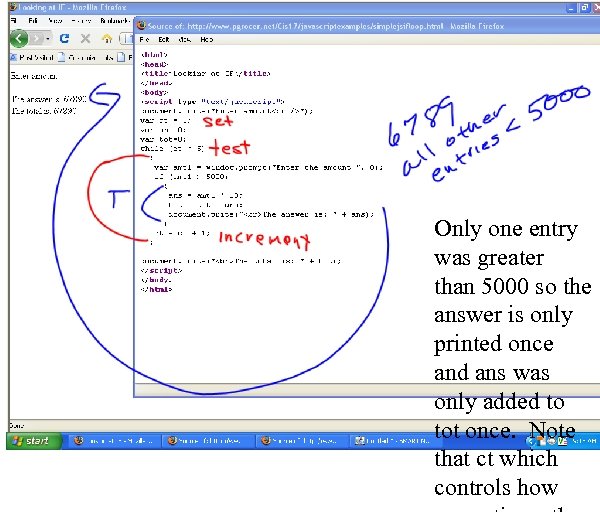Open the Most Visited bookmarks folder

tap(32, 57)
